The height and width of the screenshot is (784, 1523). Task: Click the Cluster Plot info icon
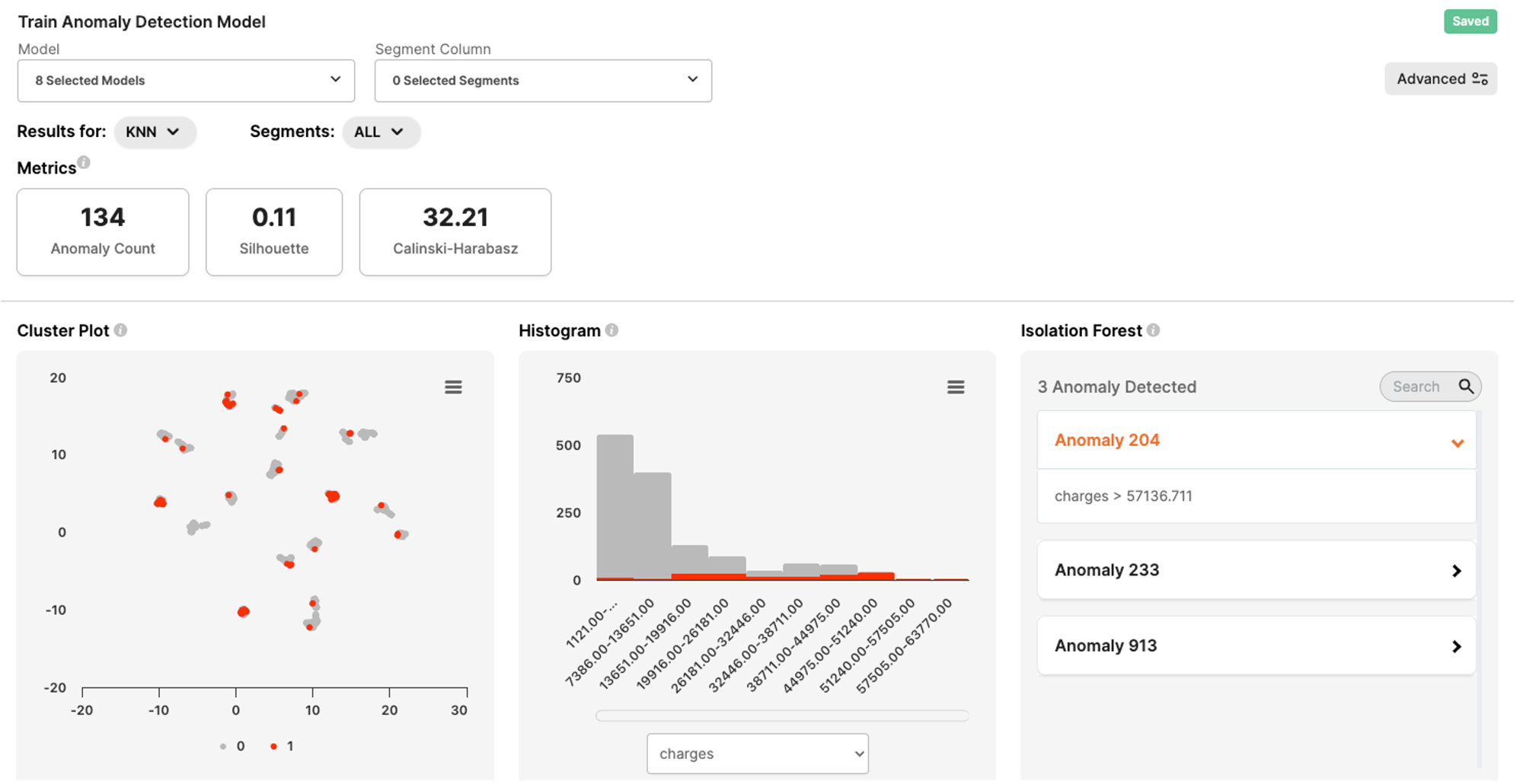[x=120, y=330]
